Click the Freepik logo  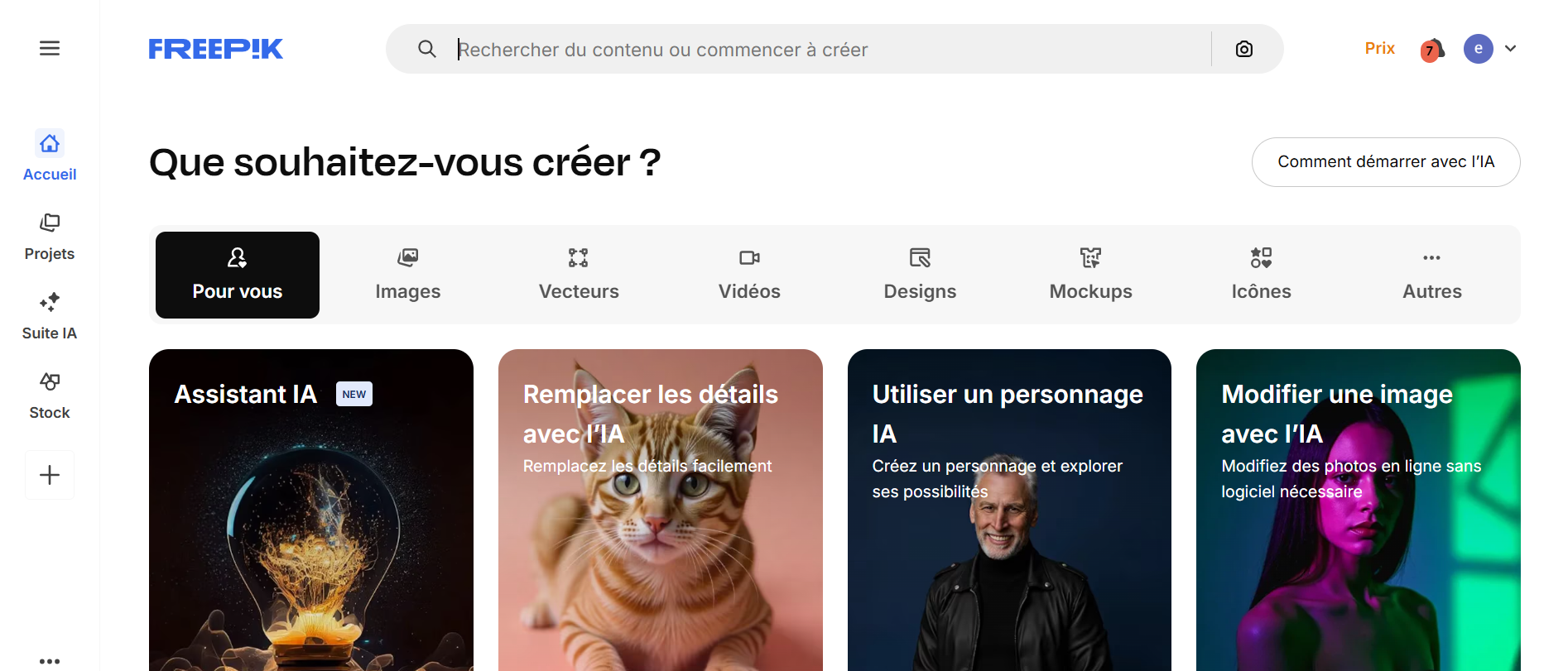tap(216, 49)
